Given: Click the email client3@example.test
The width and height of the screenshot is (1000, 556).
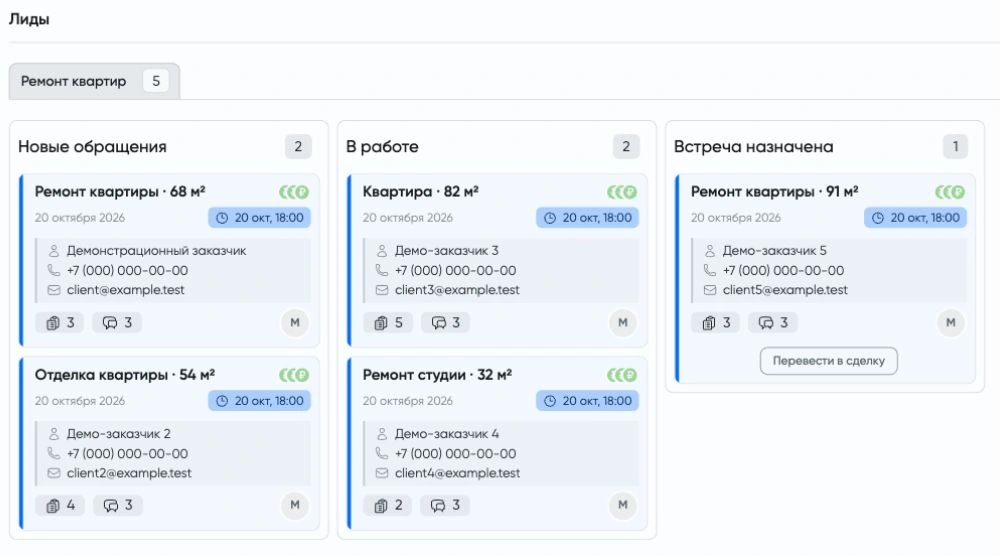Looking at the screenshot, I should pyautogui.click(x=457, y=289).
